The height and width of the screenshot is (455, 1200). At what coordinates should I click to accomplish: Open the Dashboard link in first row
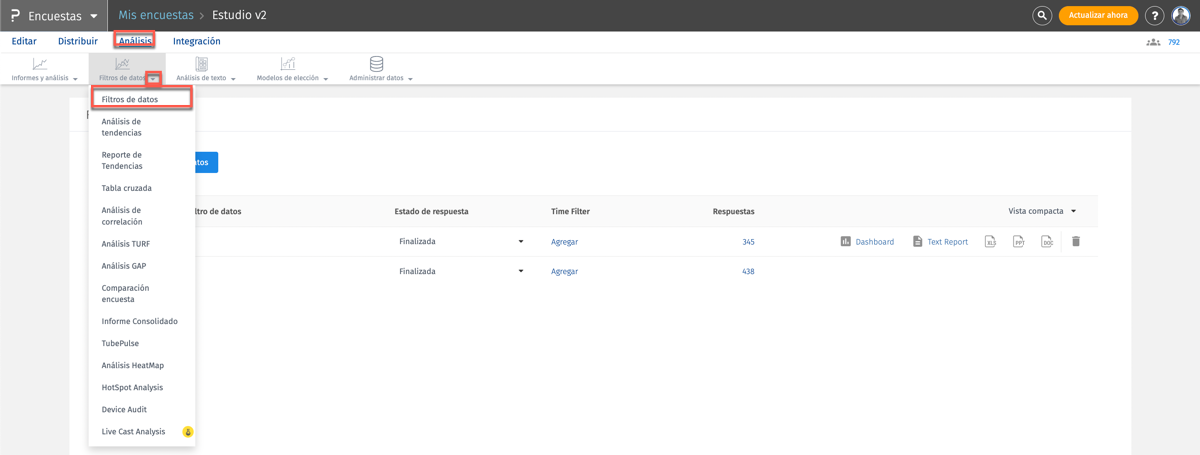867,242
